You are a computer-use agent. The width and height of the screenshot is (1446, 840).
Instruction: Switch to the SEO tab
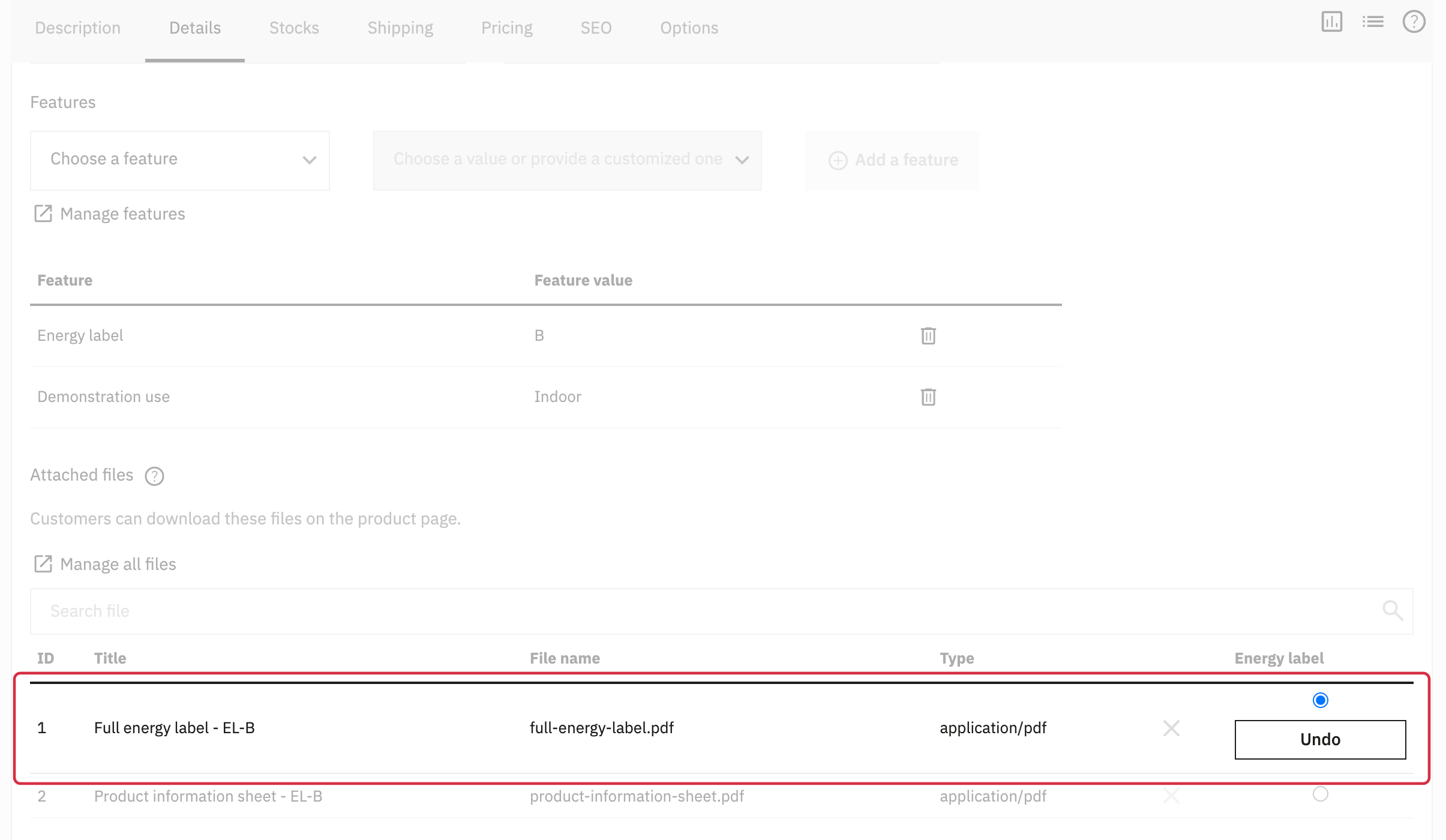point(596,28)
